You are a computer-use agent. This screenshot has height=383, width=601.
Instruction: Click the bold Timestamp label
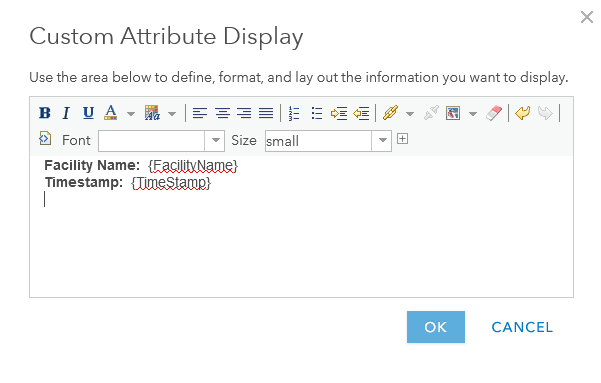(x=84, y=182)
